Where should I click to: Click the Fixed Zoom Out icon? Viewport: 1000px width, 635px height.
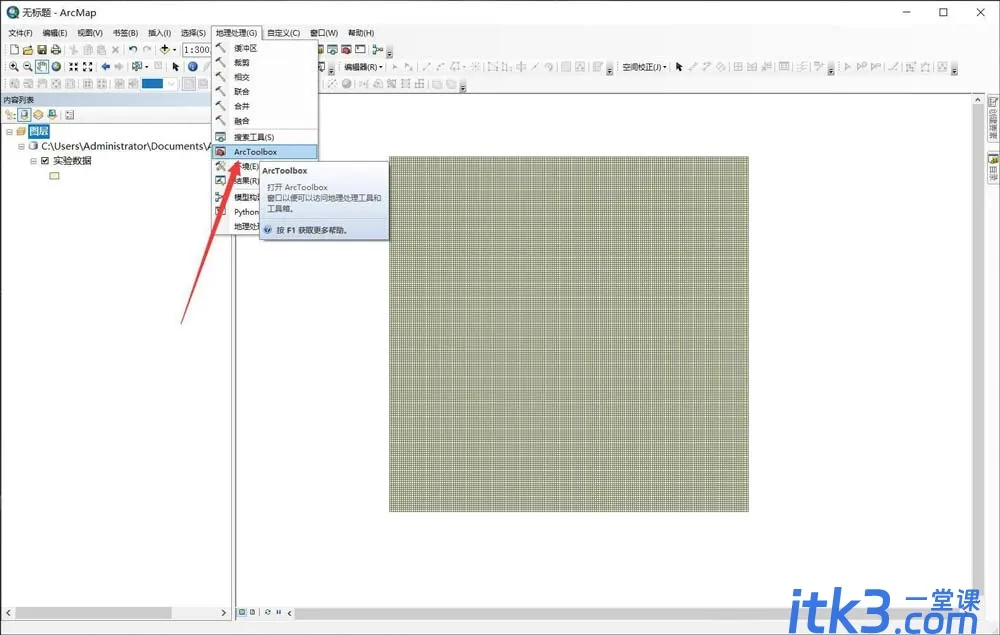(x=88, y=66)
